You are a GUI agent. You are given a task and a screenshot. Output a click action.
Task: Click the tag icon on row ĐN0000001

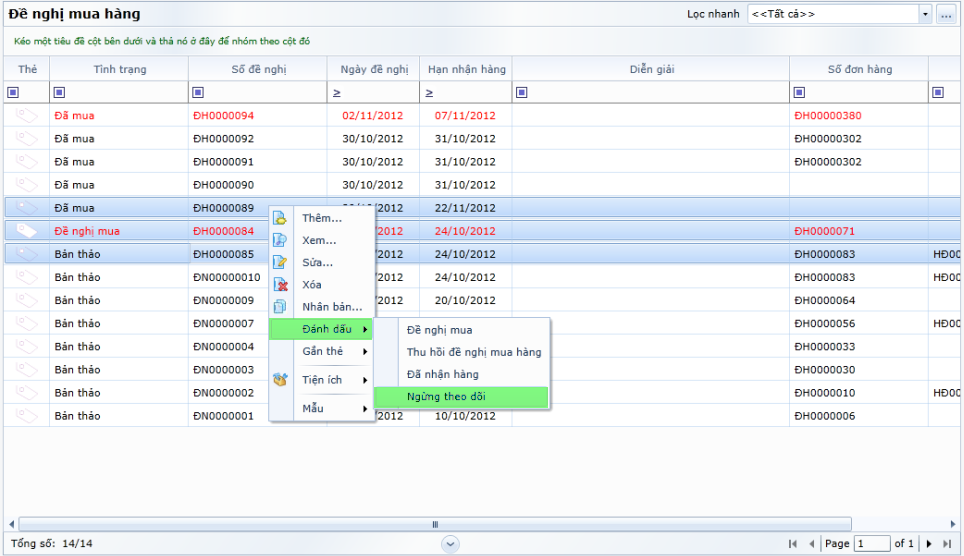click(27, 415)
